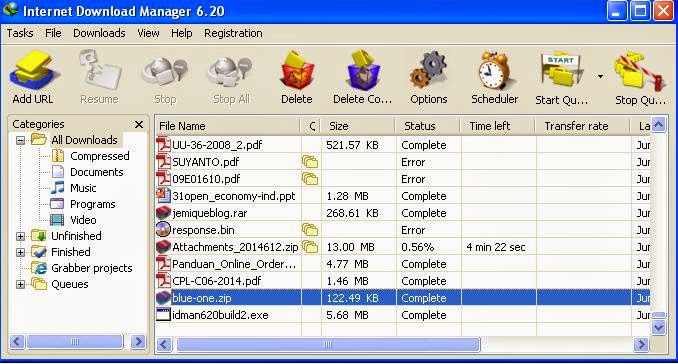
Task: Open the Downloads menu
Action: point(99,33)
